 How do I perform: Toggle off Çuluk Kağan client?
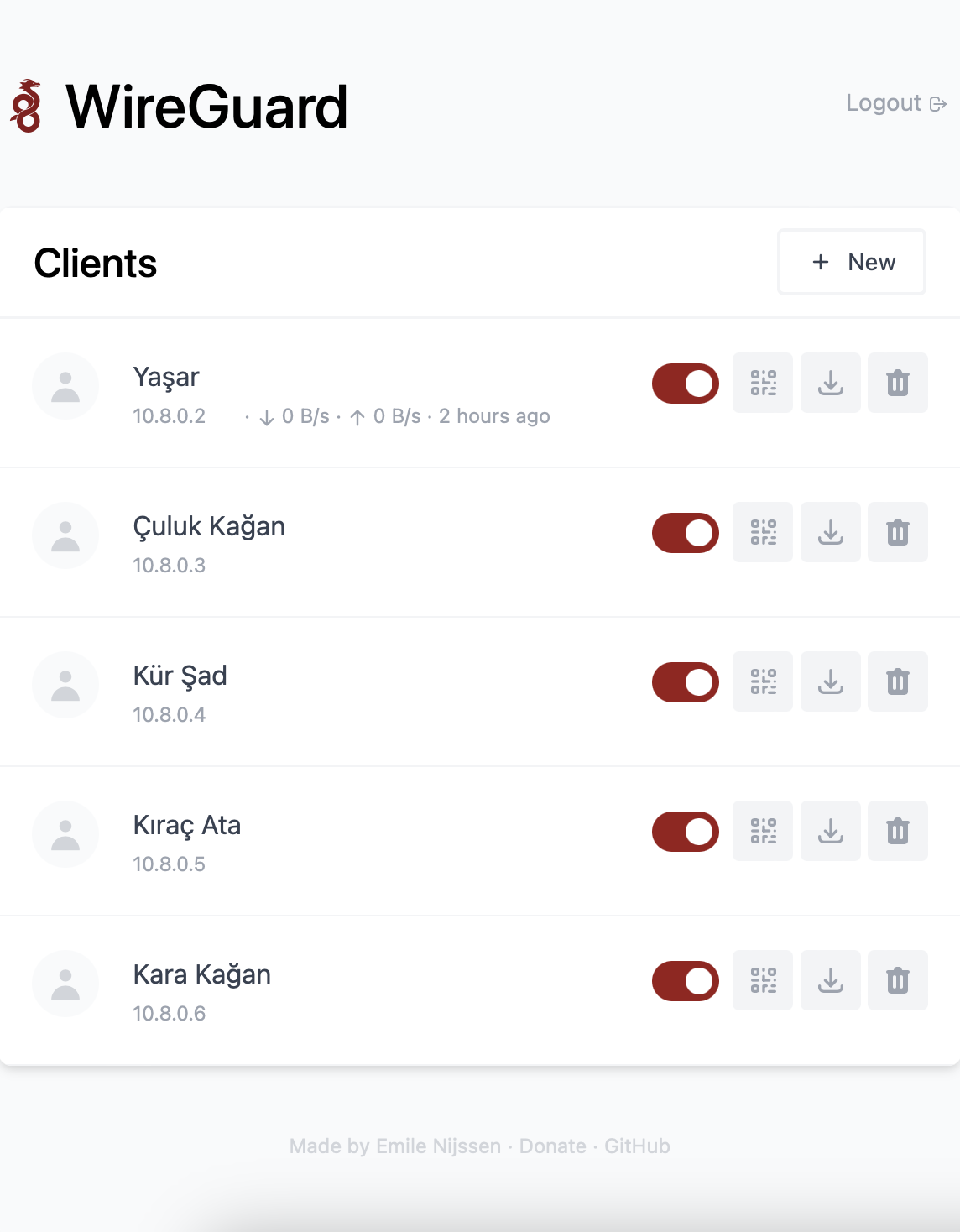(x=686, y=533)
